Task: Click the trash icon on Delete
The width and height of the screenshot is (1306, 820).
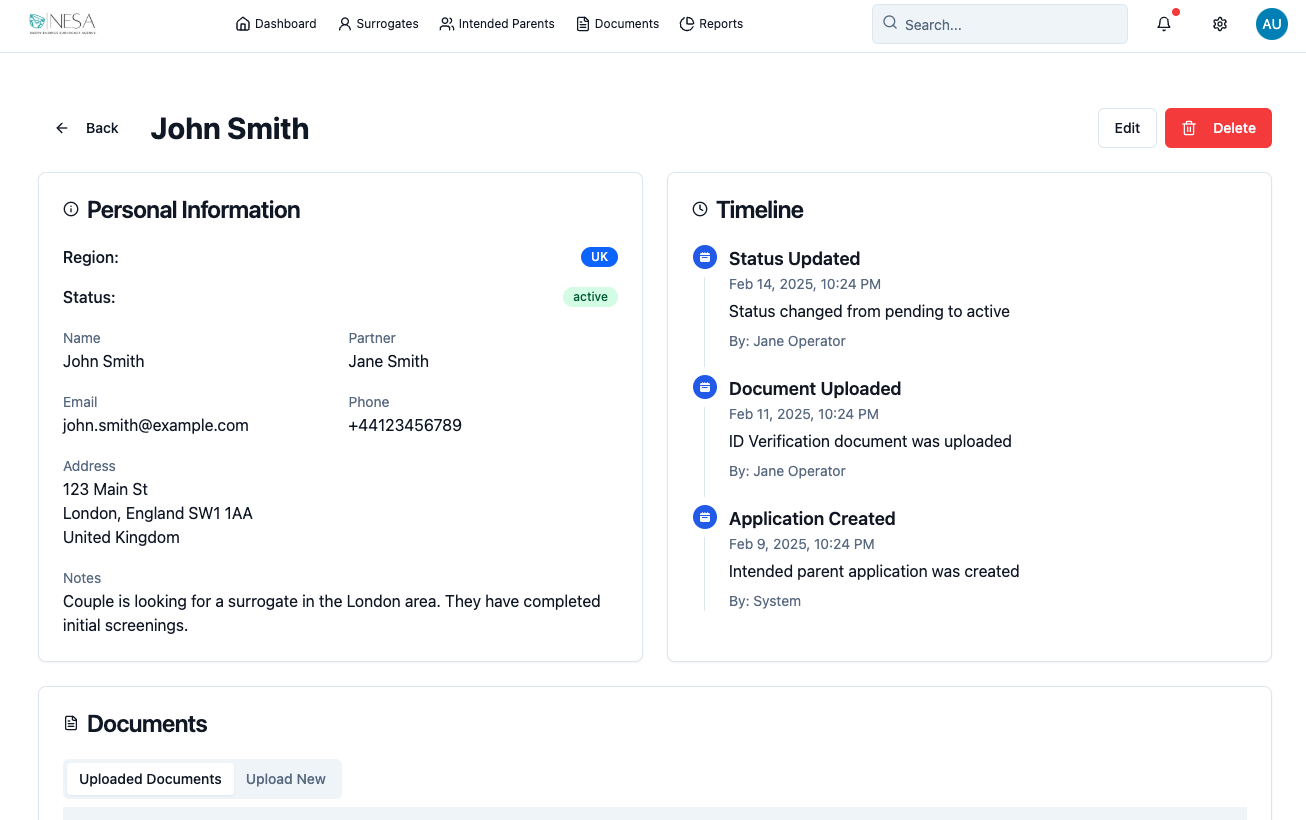Action: 1189,128
